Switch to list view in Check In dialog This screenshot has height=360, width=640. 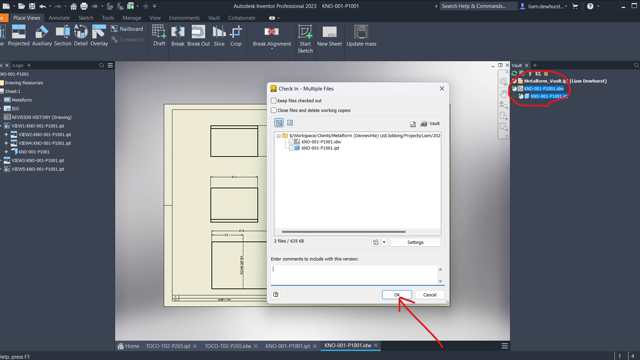click(290, 123)
